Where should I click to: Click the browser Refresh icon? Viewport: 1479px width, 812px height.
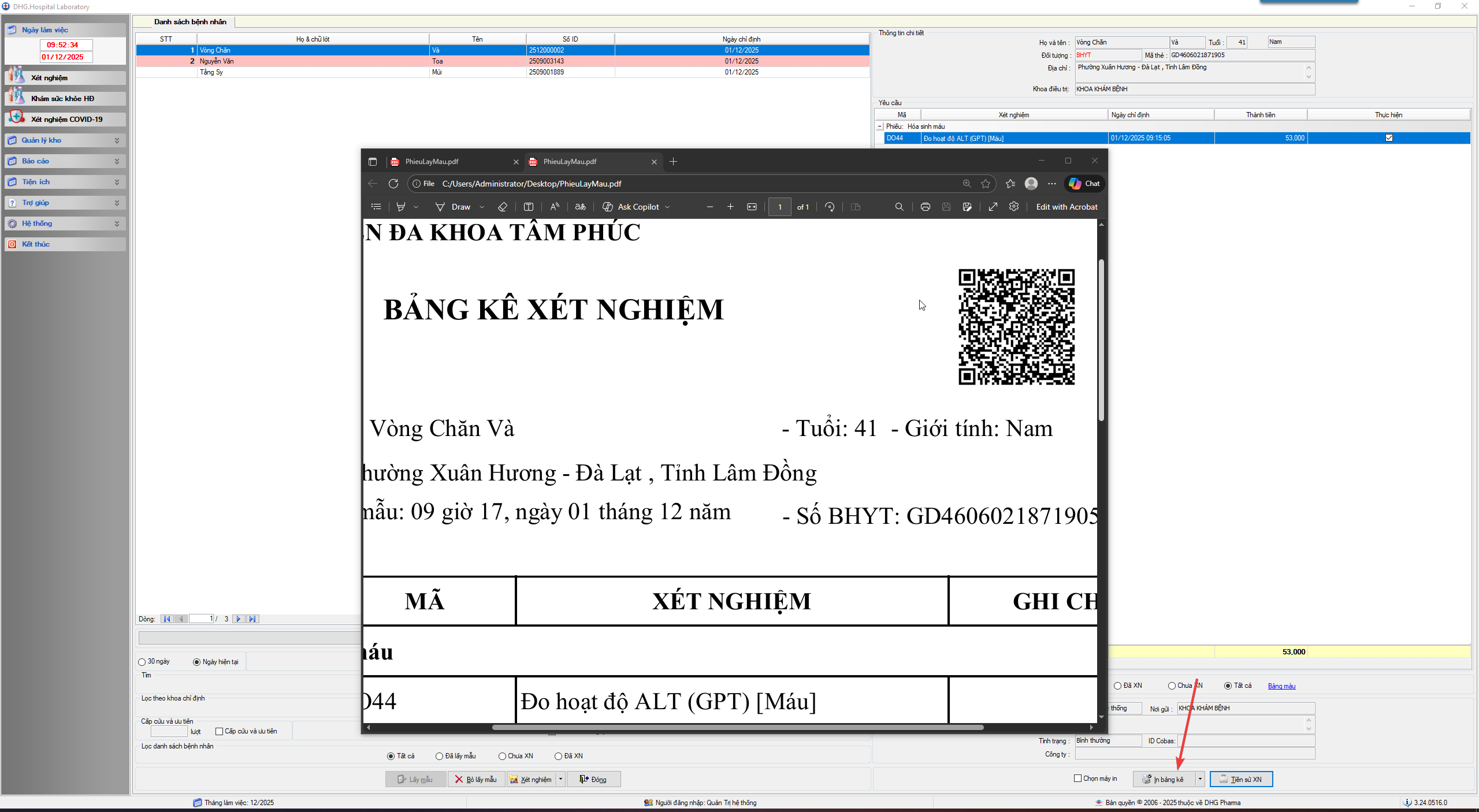pos(393,184)
